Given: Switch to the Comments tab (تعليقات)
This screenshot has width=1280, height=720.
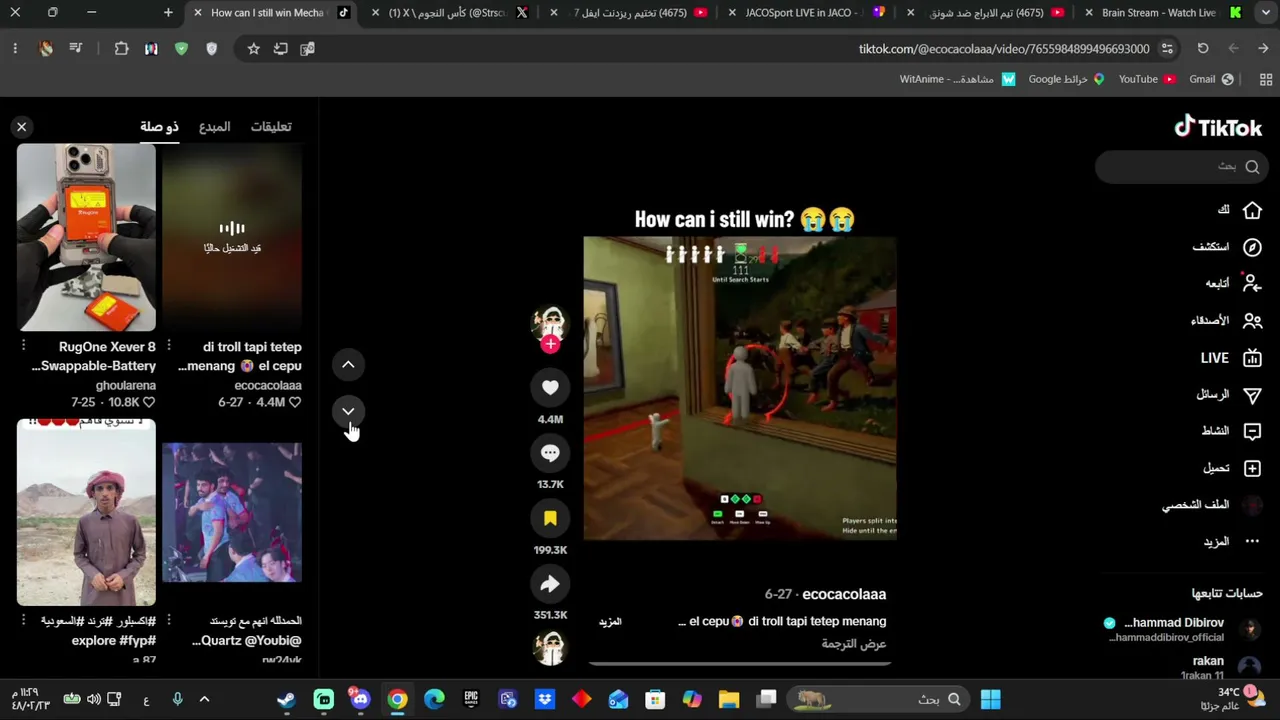Looking at the screenshot, I should [x=271, y=127].
